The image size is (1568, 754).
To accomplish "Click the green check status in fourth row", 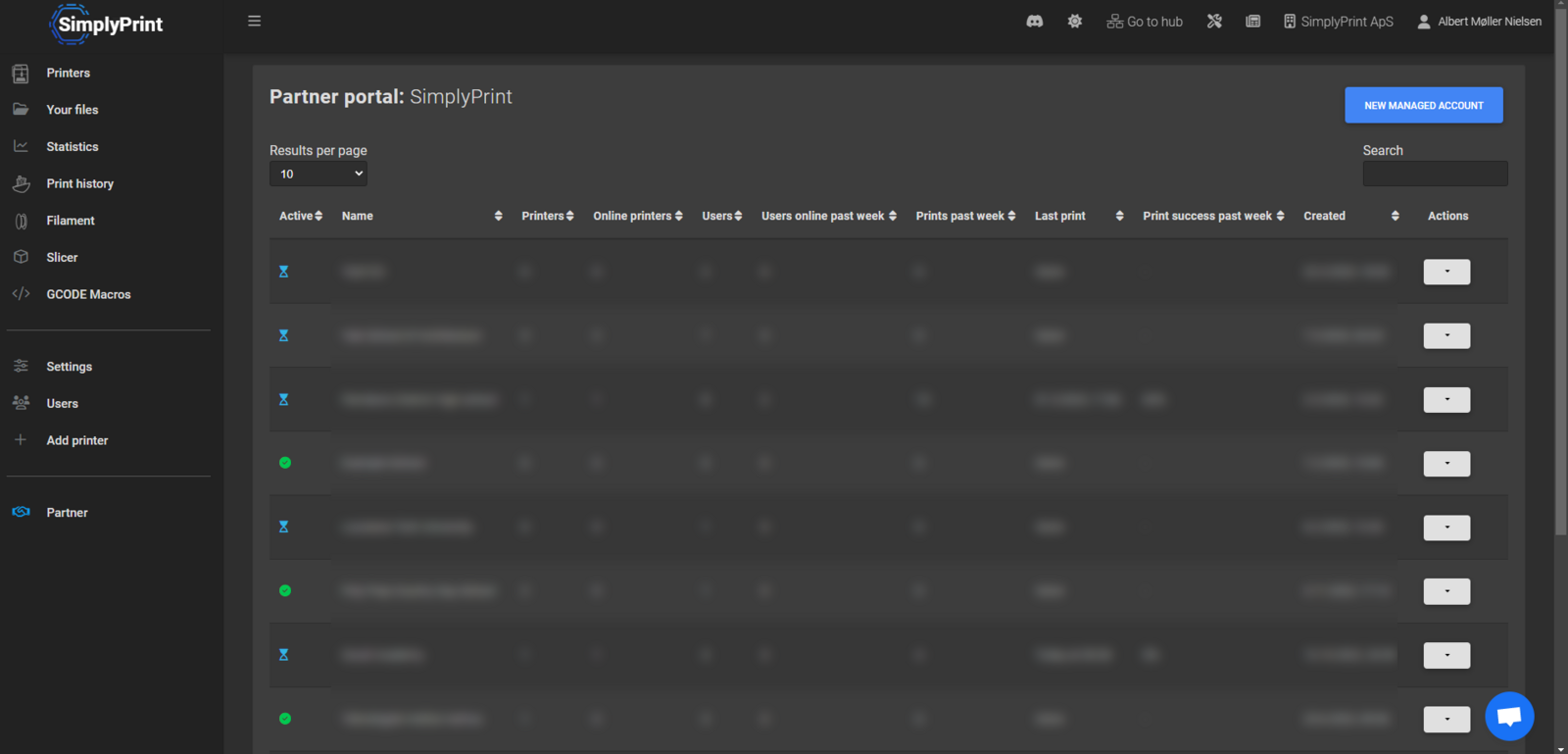I will coord(285,463).
